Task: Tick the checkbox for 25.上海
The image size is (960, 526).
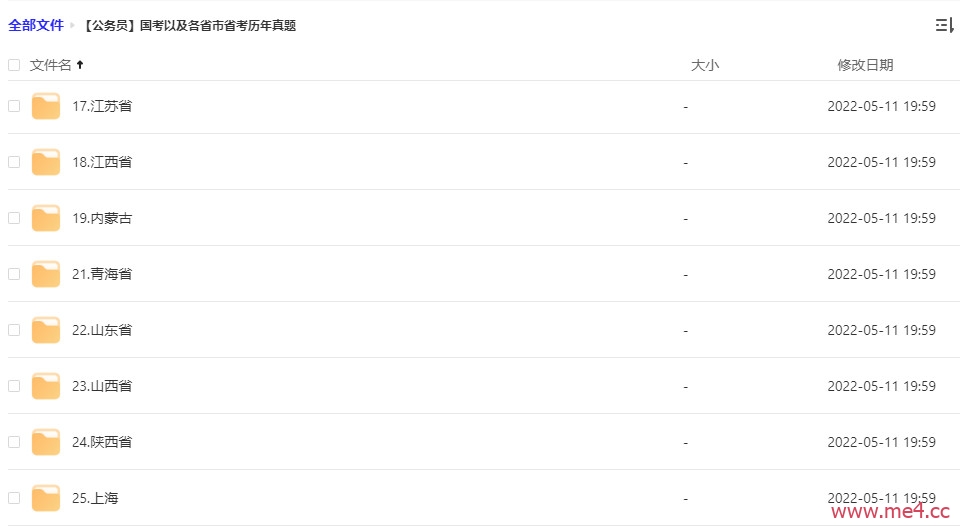Action: click(14, 498)
